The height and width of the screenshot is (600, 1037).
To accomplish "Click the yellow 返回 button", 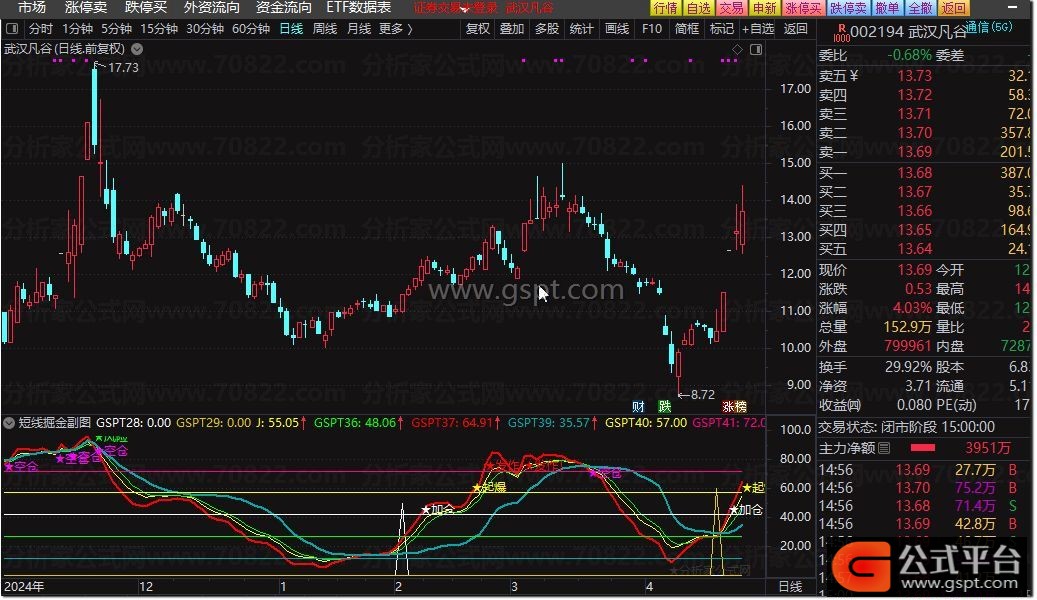I will (954, 8).
